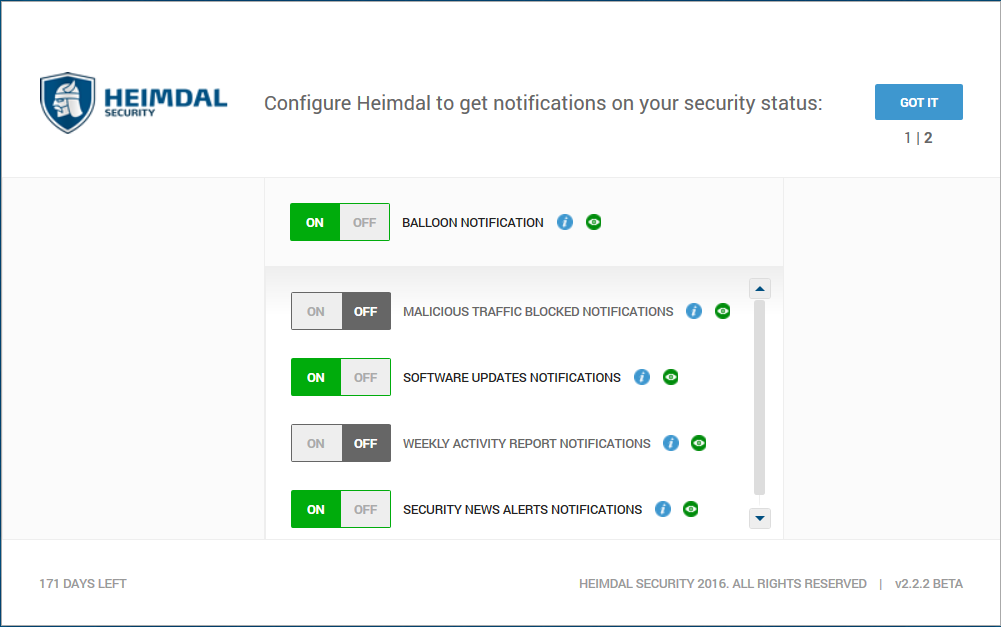
Task: Preview Malicious Traffic Blocked notification via eye icon
Action: click(722, 311)
